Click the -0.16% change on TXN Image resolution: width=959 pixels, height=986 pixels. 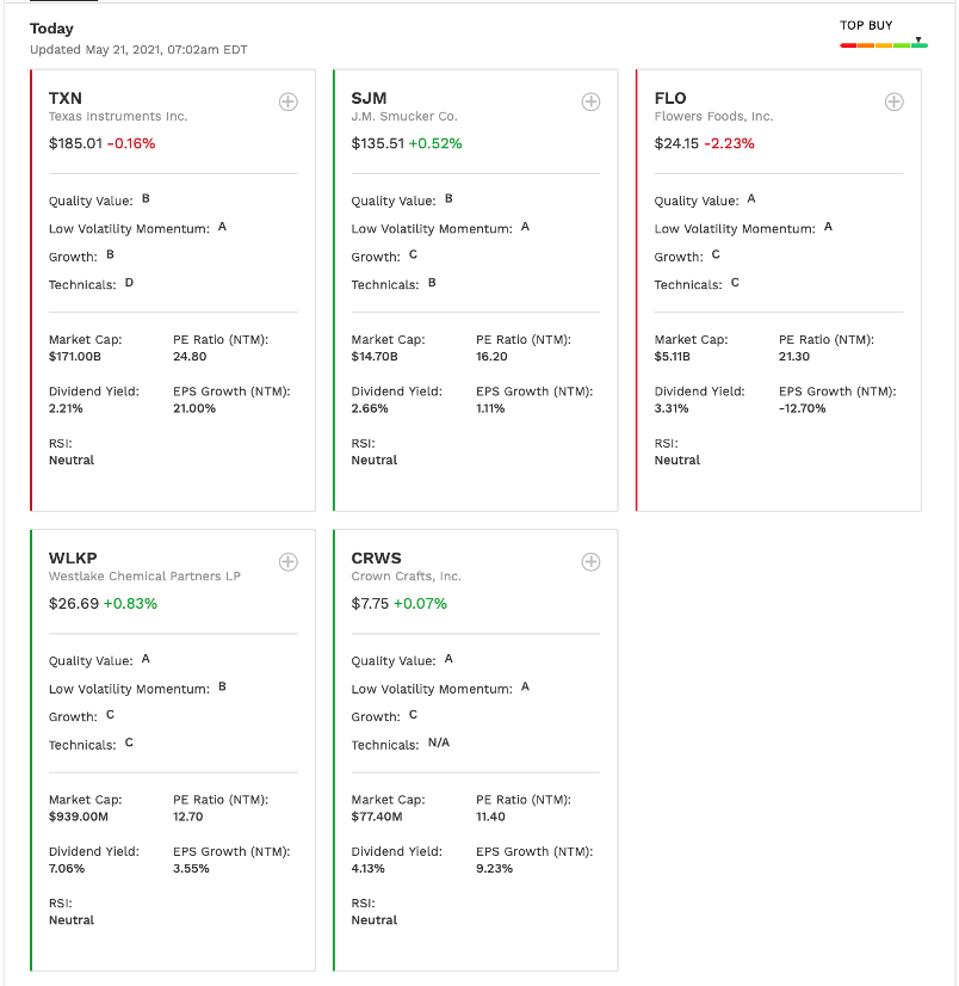pyautogui.click(x=131, y=143)
